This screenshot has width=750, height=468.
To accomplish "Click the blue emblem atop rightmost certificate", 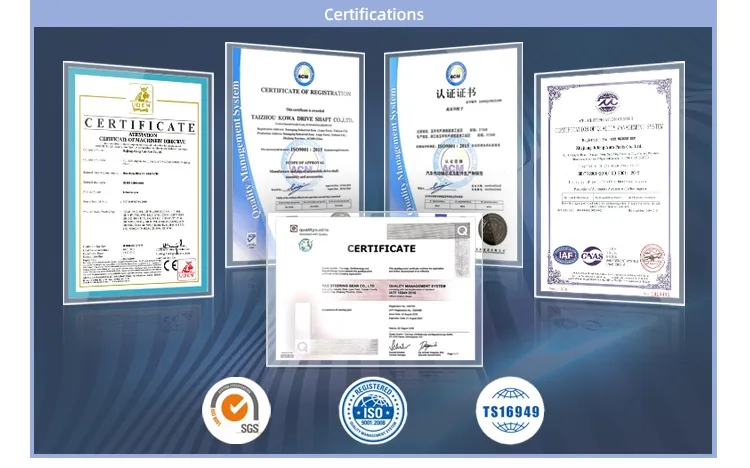I will 609,103.
